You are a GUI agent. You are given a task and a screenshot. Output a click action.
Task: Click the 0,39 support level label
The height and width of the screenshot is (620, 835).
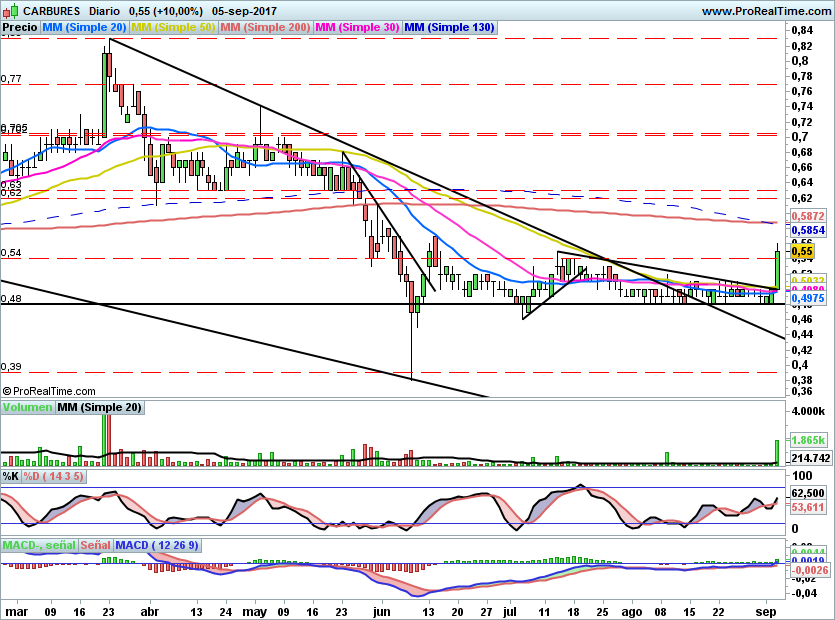coord(11,366)
